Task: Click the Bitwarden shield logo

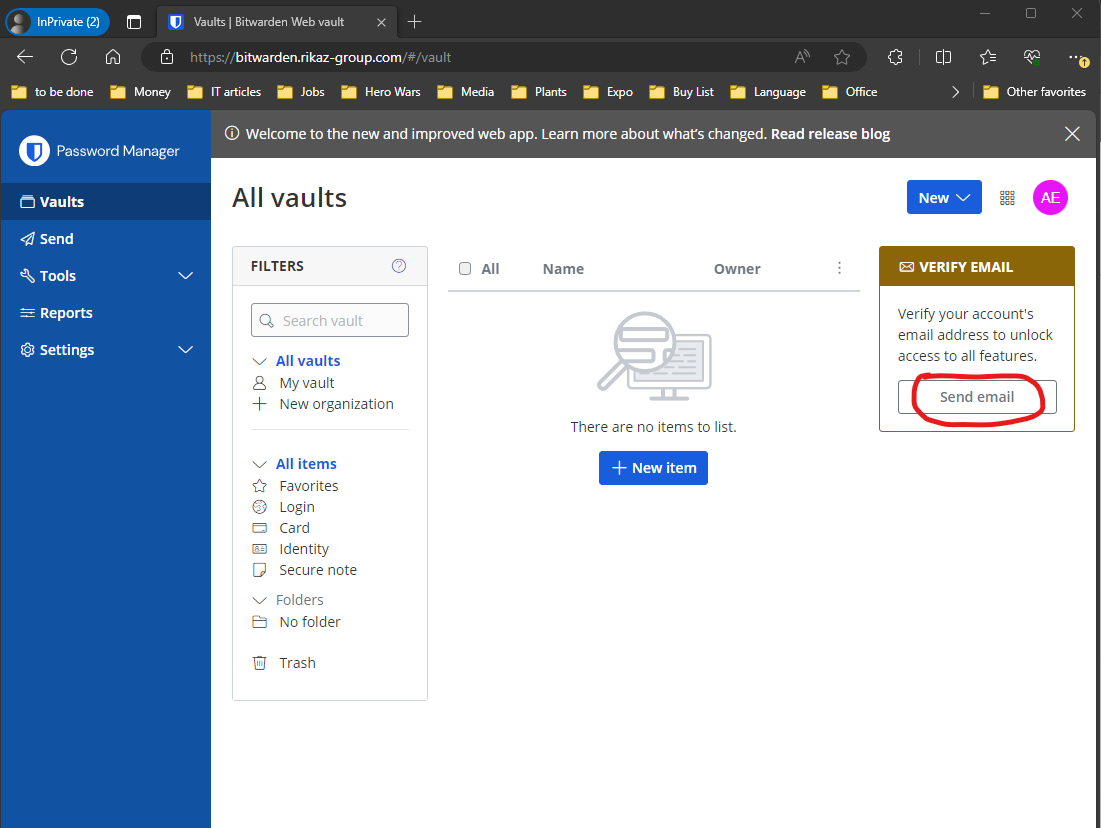Action: tap(34, 151)
